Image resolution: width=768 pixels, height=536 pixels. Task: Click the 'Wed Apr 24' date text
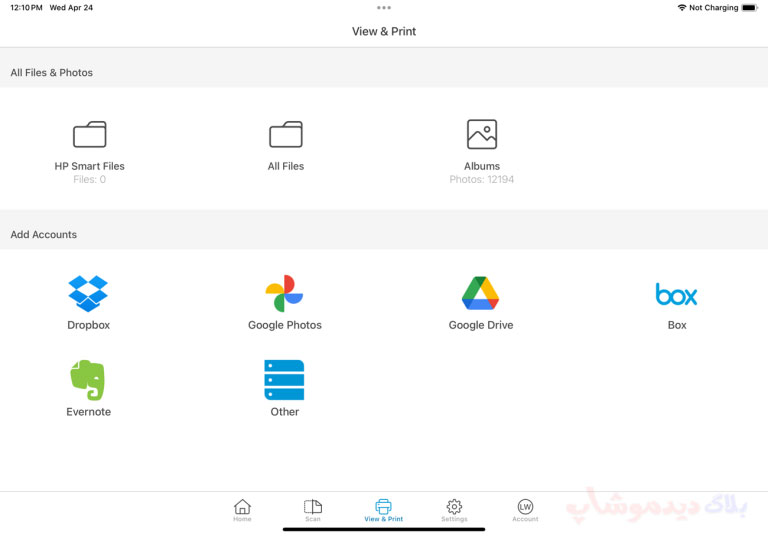(71, 8)
